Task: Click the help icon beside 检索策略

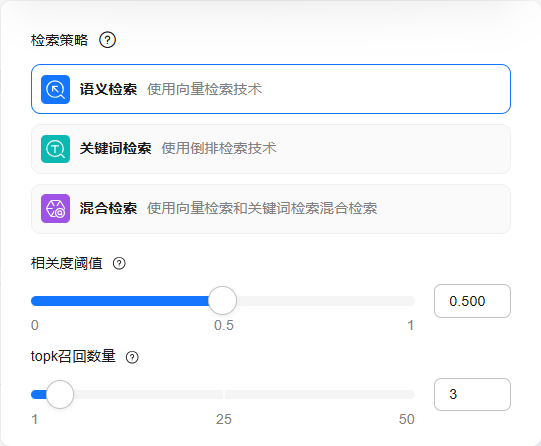Action: (107, 40)
